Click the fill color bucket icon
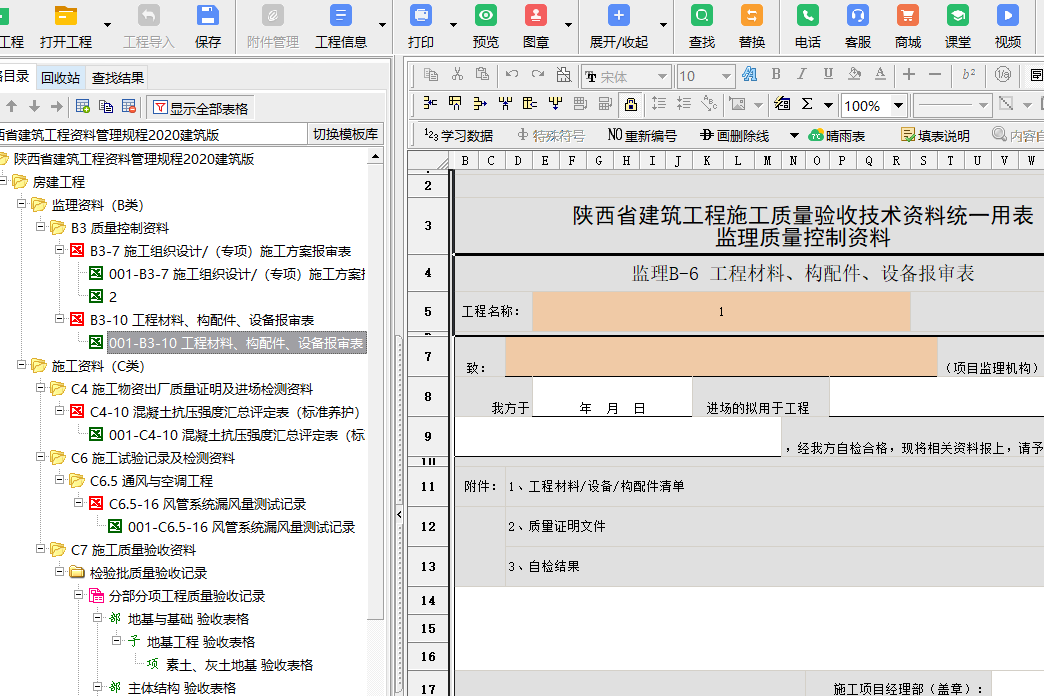This screenshot has height=696, width=1044. pos(854,75)
